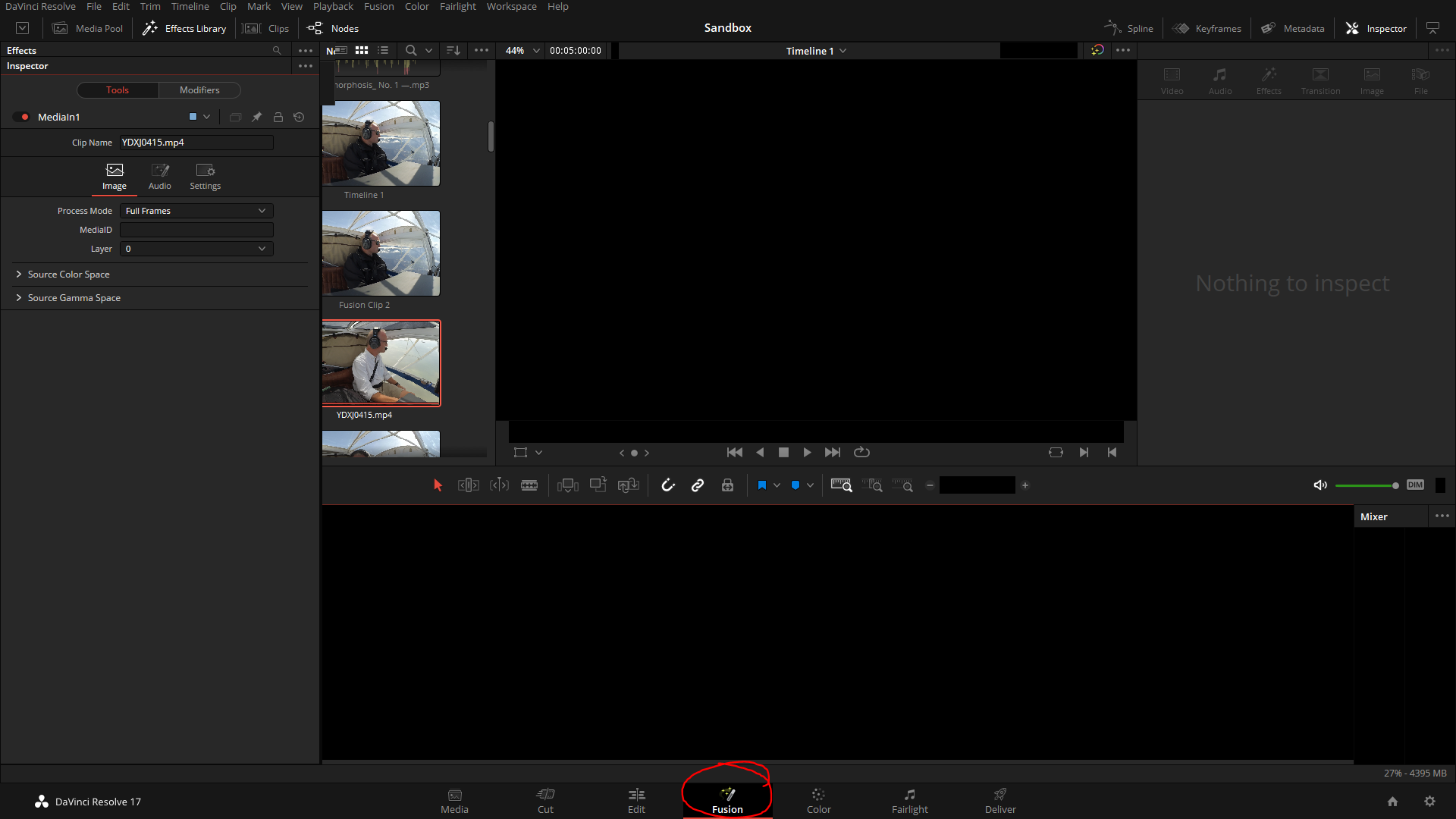Toggle Loop playback button
This screenshot has width=1456, height=819.
point(861,453)
